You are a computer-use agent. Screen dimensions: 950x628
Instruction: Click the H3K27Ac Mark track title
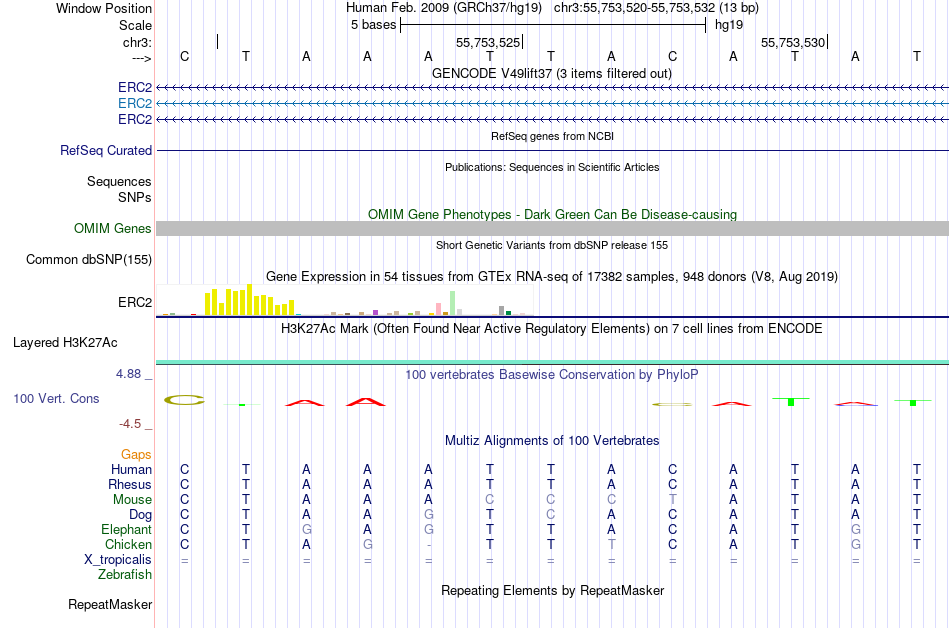pos(552,329)
